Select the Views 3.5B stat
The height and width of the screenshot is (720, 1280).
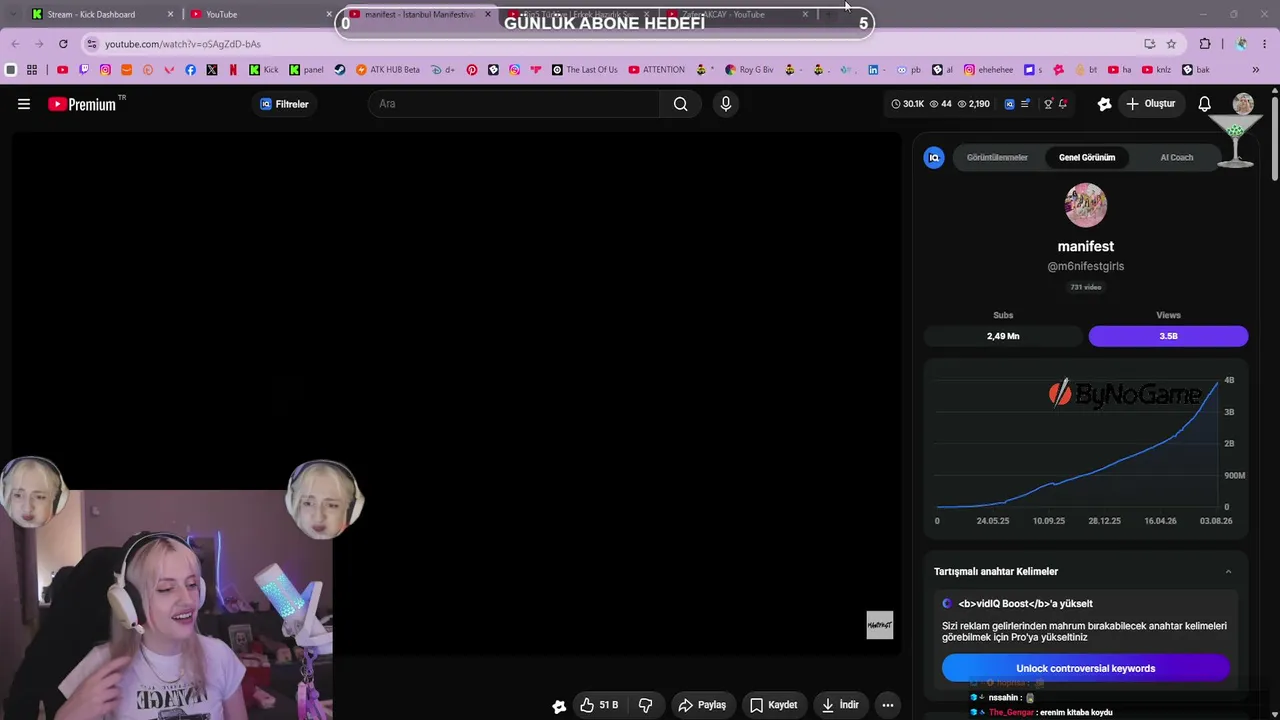point(1168,336)
